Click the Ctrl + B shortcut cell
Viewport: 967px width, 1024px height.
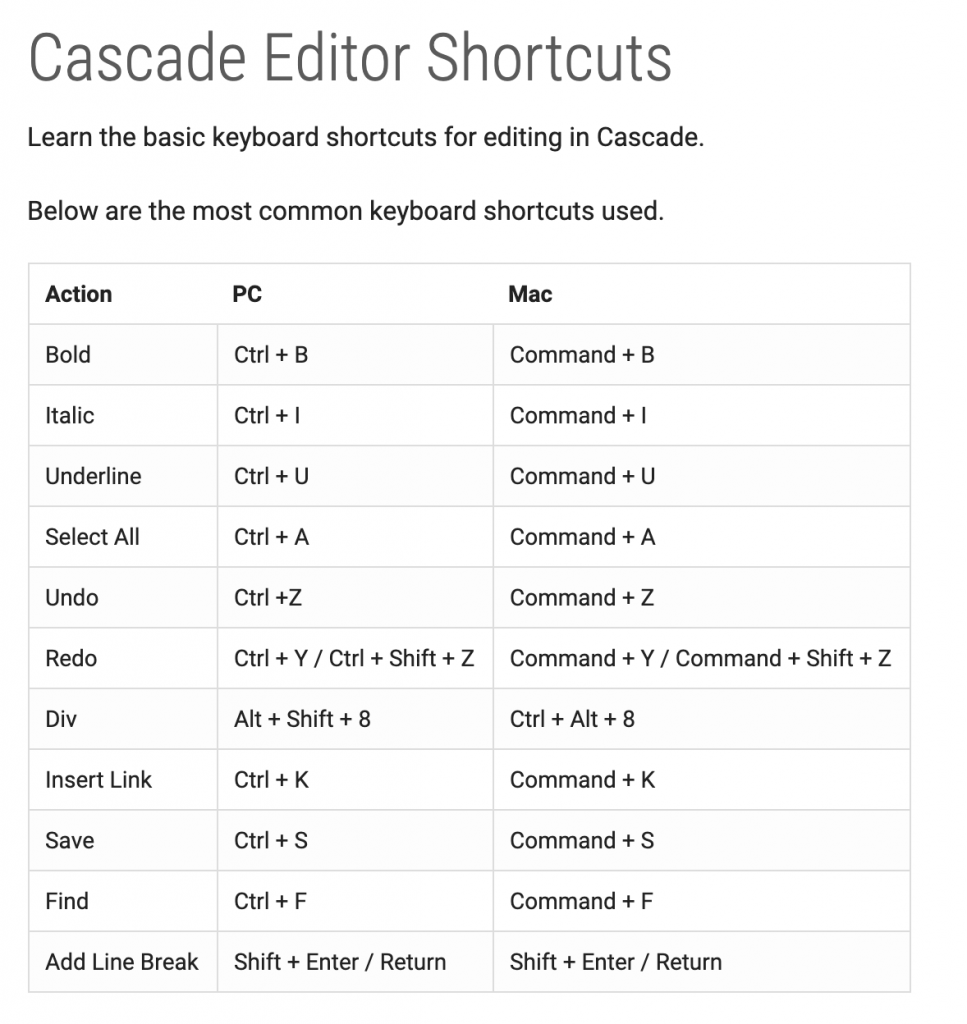pos(355,355)
